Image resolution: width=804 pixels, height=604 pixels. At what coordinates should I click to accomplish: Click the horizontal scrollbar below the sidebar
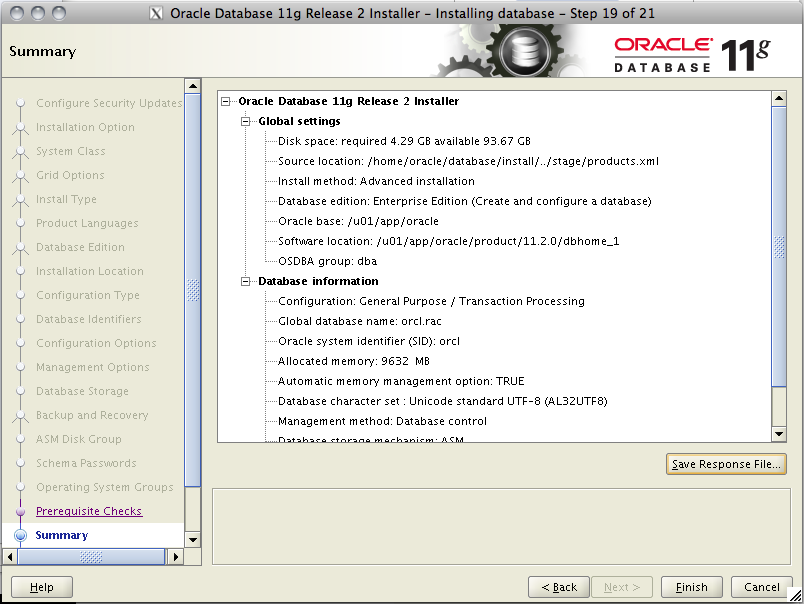(x=90, y=559)
